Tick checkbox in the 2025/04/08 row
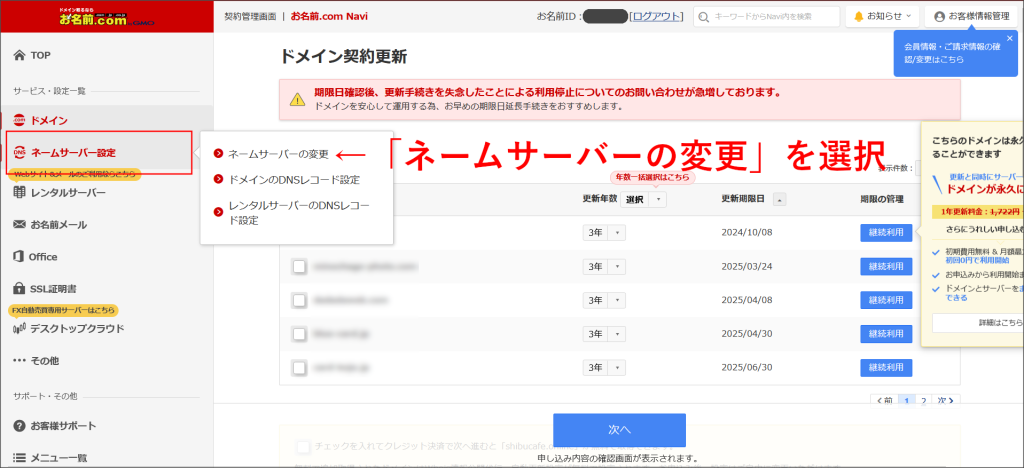 pos(299,300)
